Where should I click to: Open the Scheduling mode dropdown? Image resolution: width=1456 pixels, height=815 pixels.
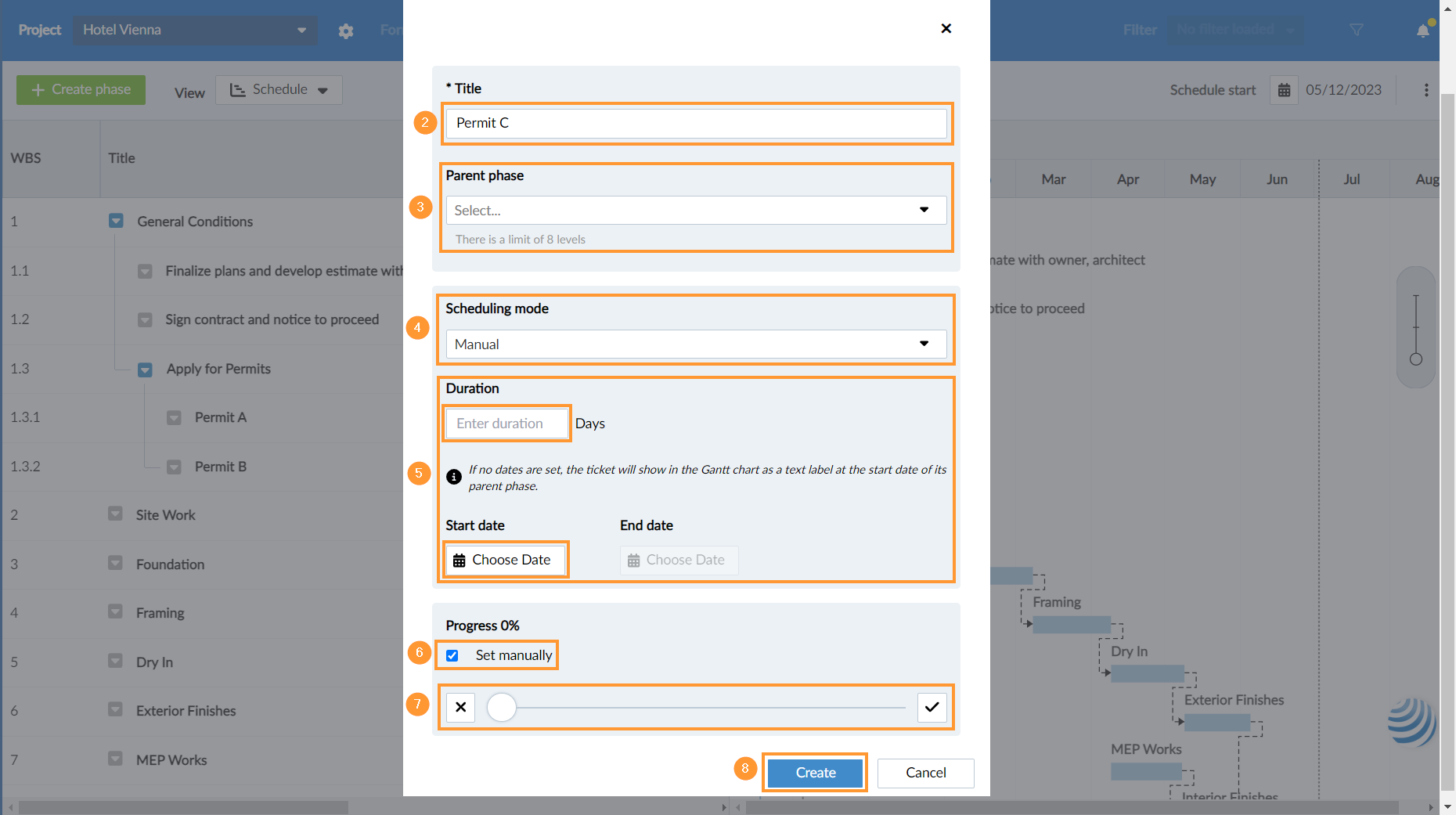pyautogui.click(x=696, y=344)
